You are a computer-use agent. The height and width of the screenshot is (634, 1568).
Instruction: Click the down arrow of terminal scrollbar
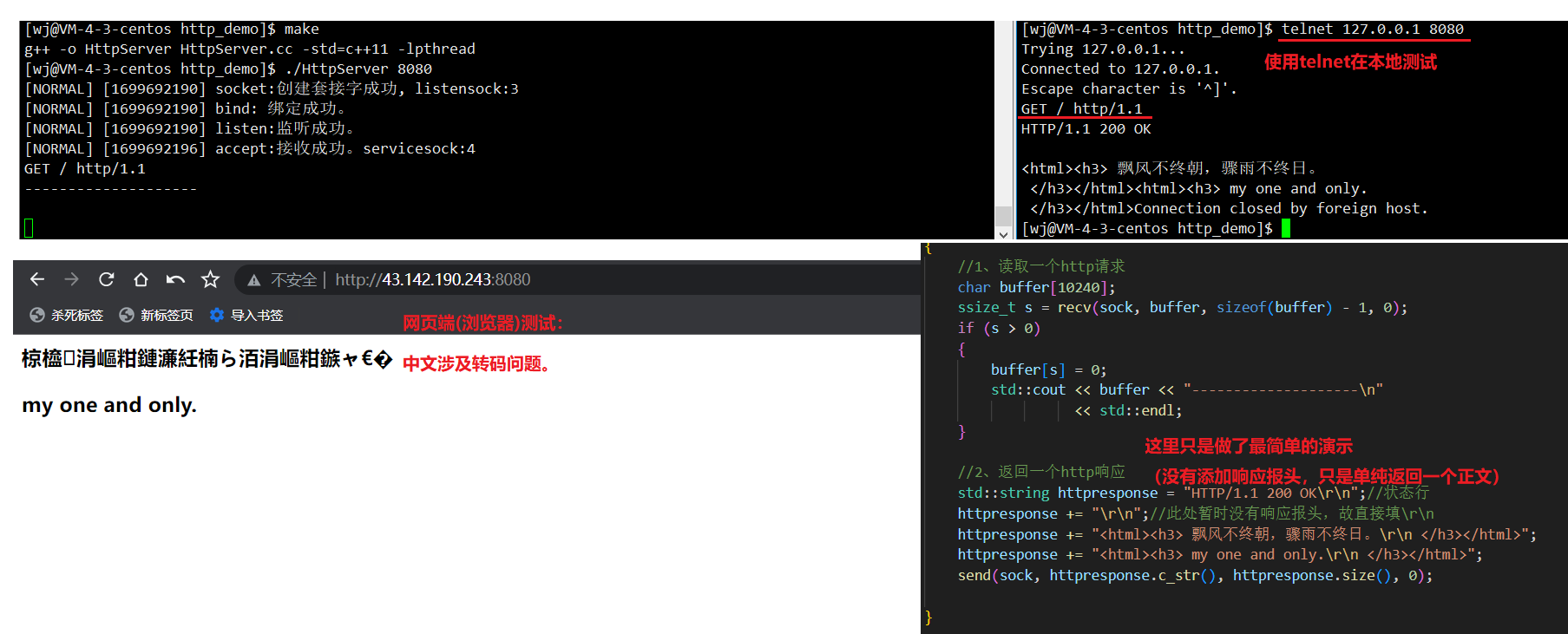tap(1003, 233)
